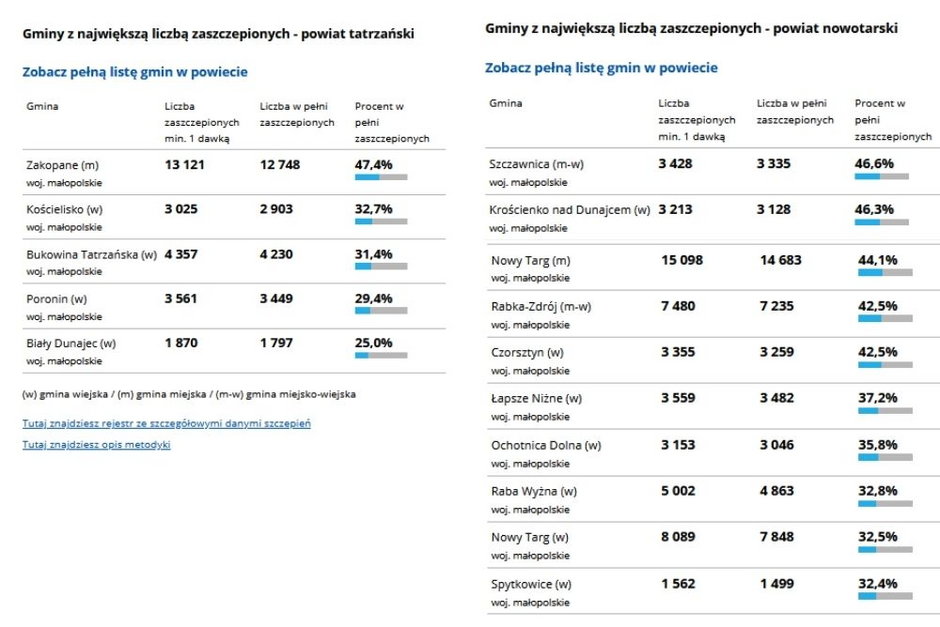Open full gmina list link for powiat nowotarski

[601, 68]
